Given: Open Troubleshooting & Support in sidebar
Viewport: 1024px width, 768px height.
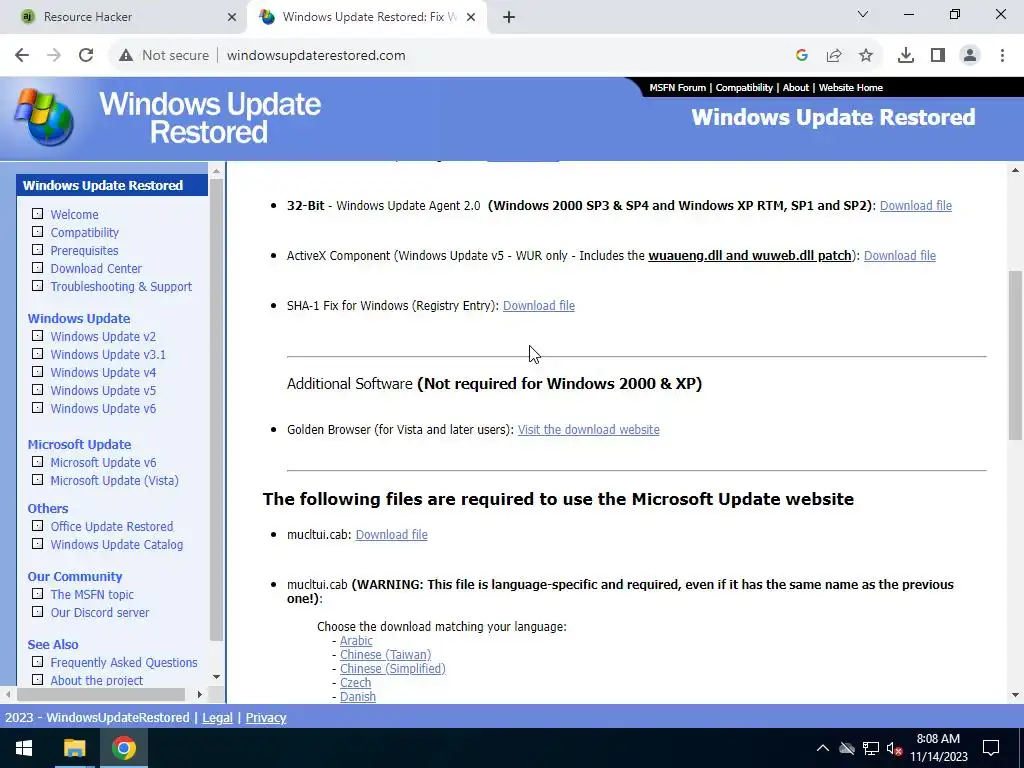Looking at the screenshot, I should 121,287.
